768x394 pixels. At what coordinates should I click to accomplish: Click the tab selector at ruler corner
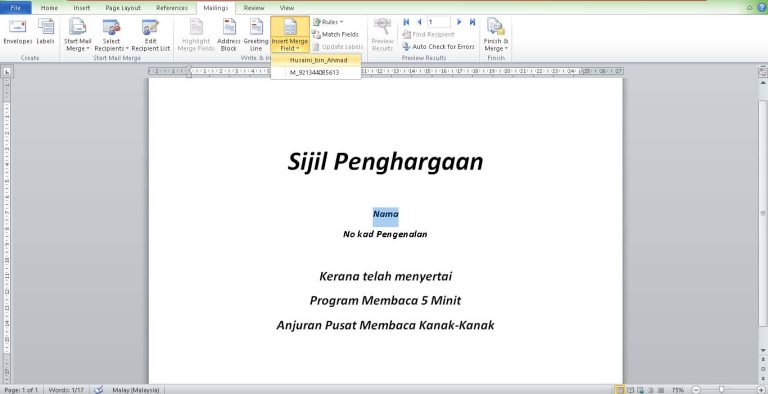coord(7,73)
